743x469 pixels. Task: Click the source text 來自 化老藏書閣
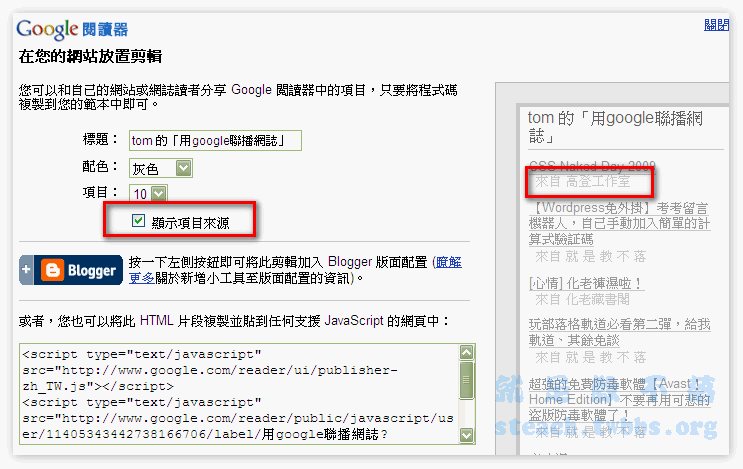tap(582, 299)
